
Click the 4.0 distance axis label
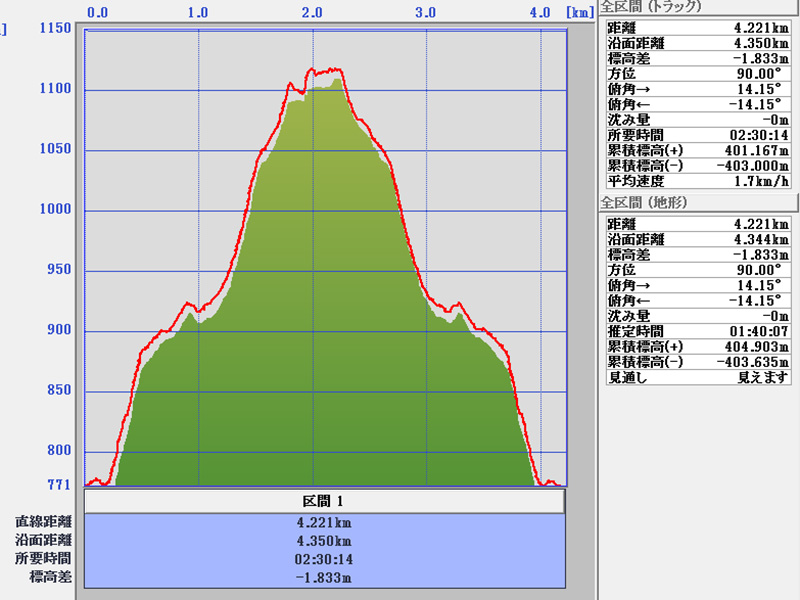point(540,13)
